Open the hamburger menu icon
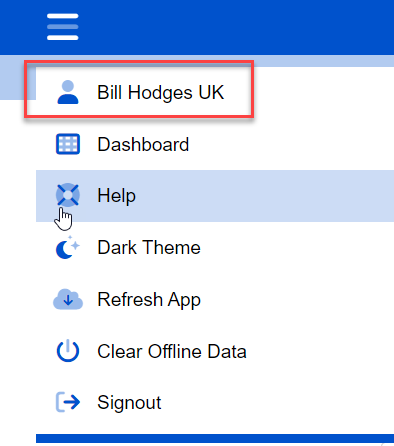The height and width of the screenshot is (446, 394). [x=63, y=27]
